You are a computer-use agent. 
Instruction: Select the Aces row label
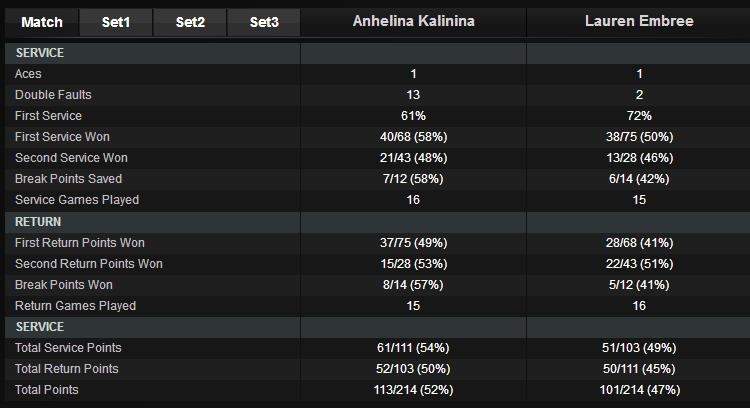28,74
